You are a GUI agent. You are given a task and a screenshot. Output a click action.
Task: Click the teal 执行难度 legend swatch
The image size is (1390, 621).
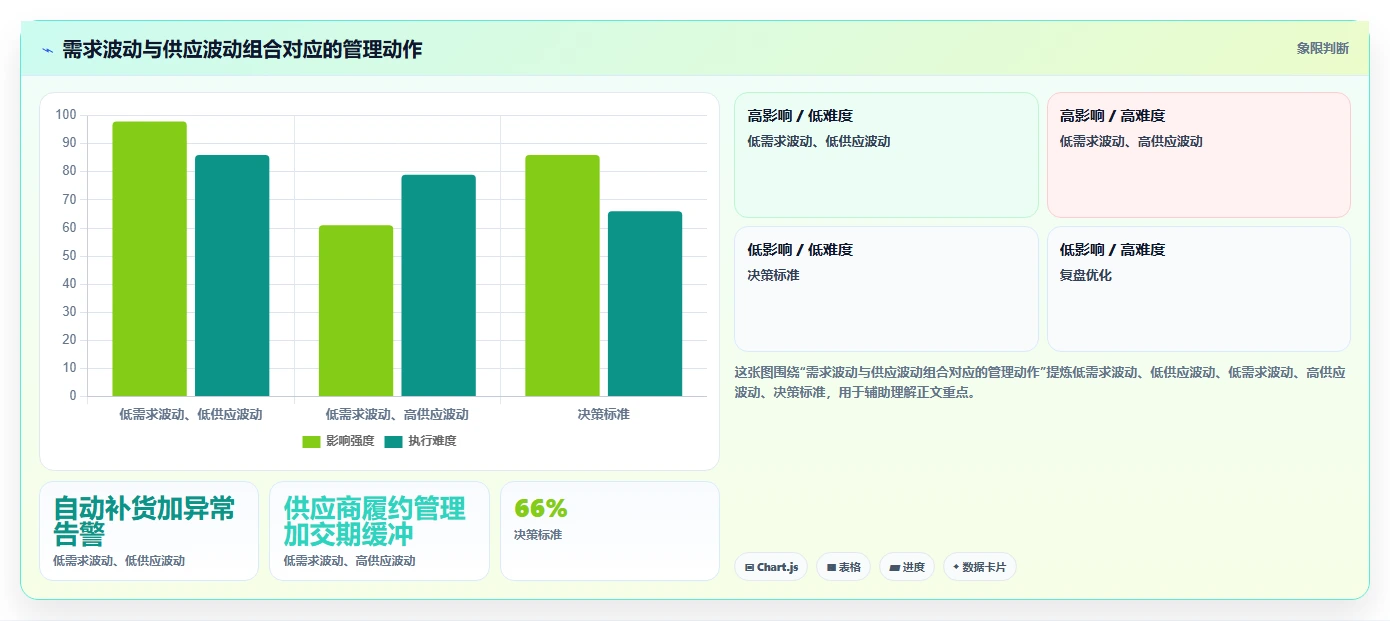click(394, 442)
